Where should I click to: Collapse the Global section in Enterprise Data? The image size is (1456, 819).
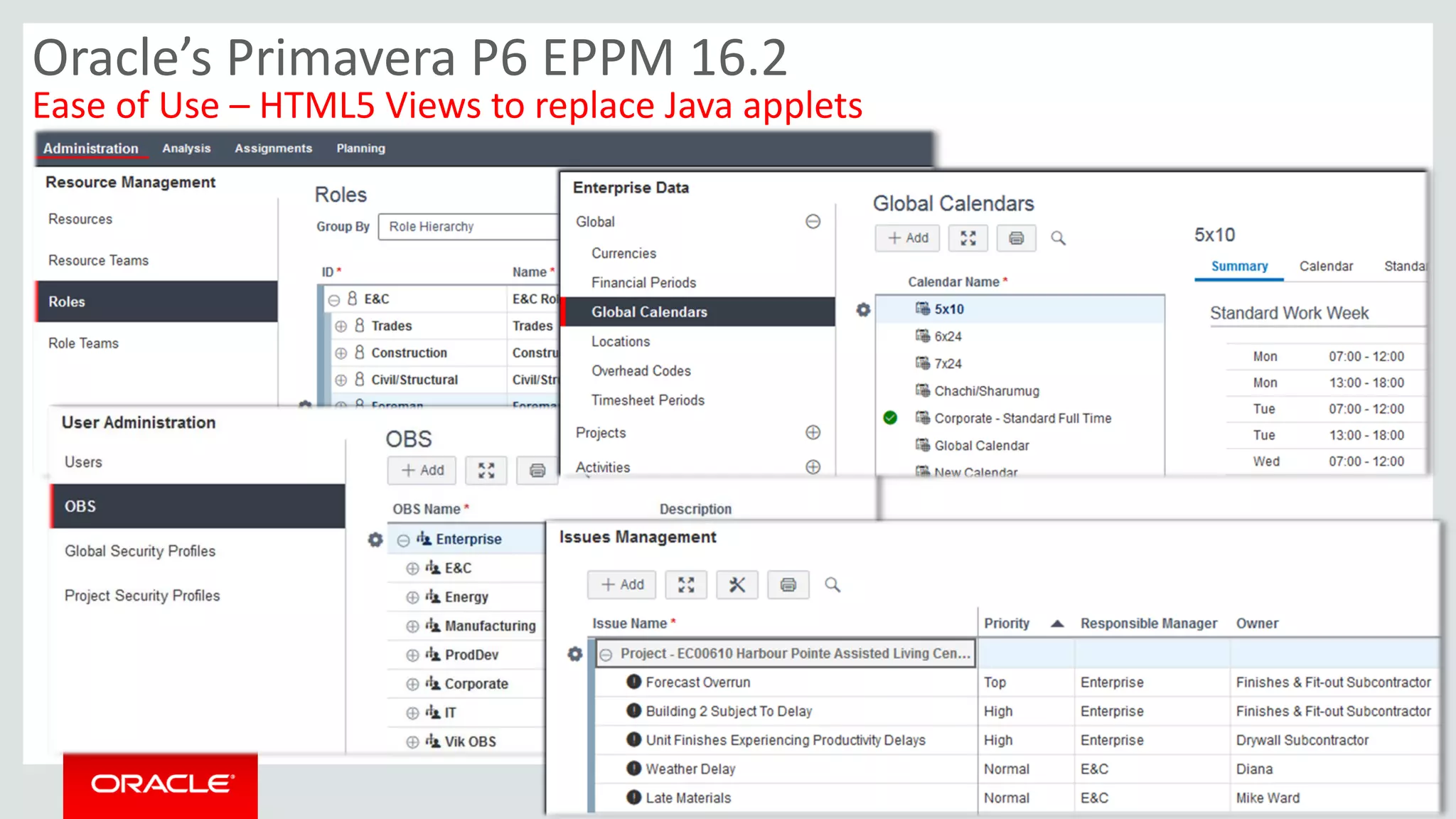[813, 222]
